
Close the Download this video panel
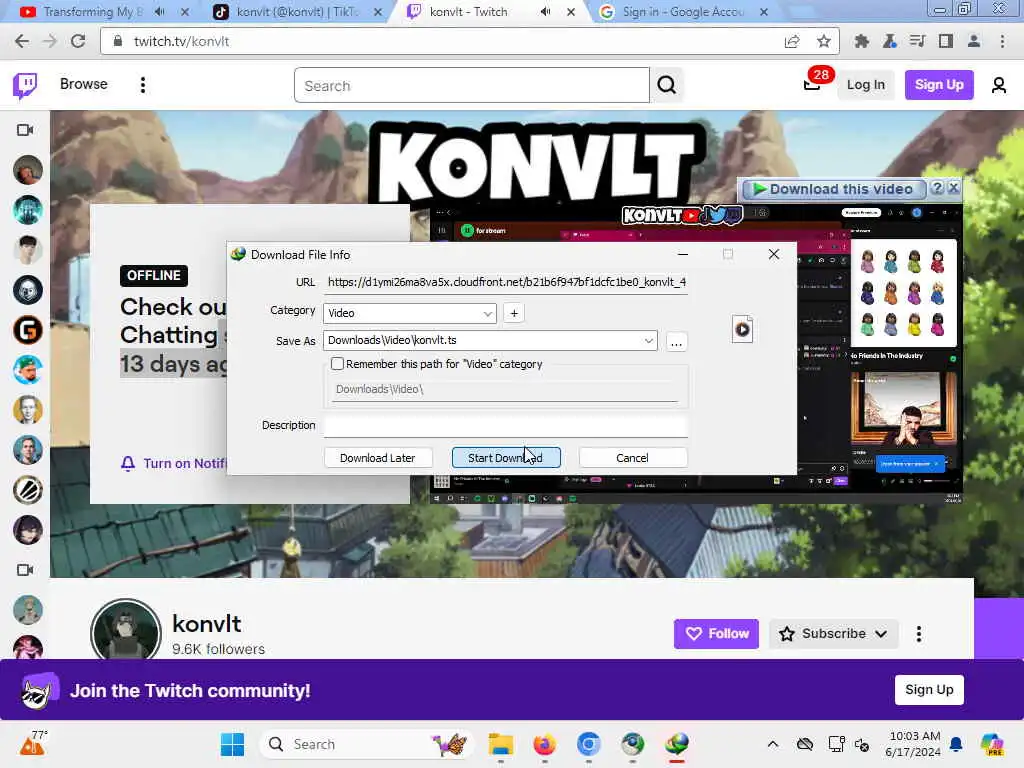(953, 188)
